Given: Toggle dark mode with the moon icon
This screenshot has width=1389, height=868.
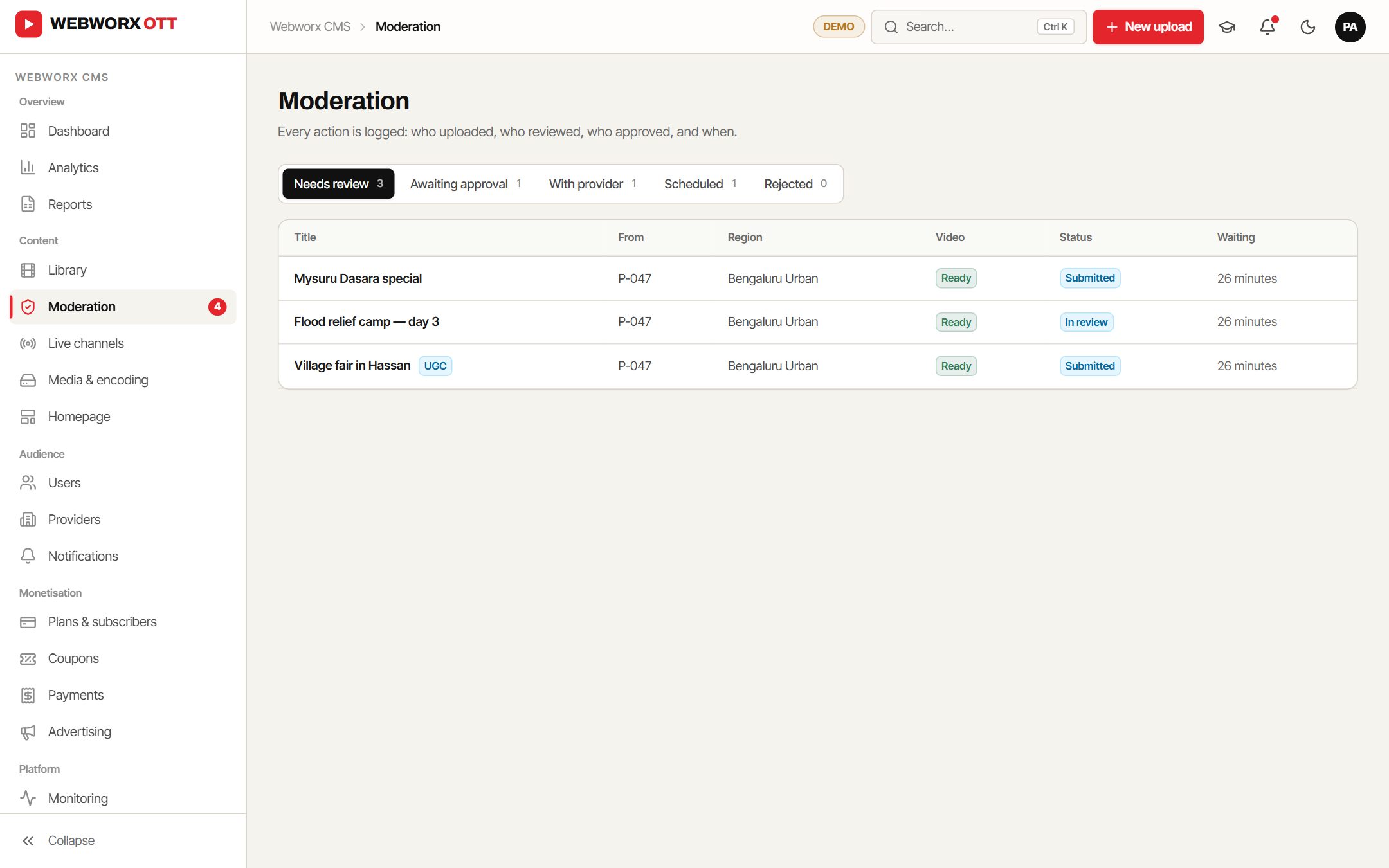Looking at the screenshot, I should click(x=1308, y=27).
